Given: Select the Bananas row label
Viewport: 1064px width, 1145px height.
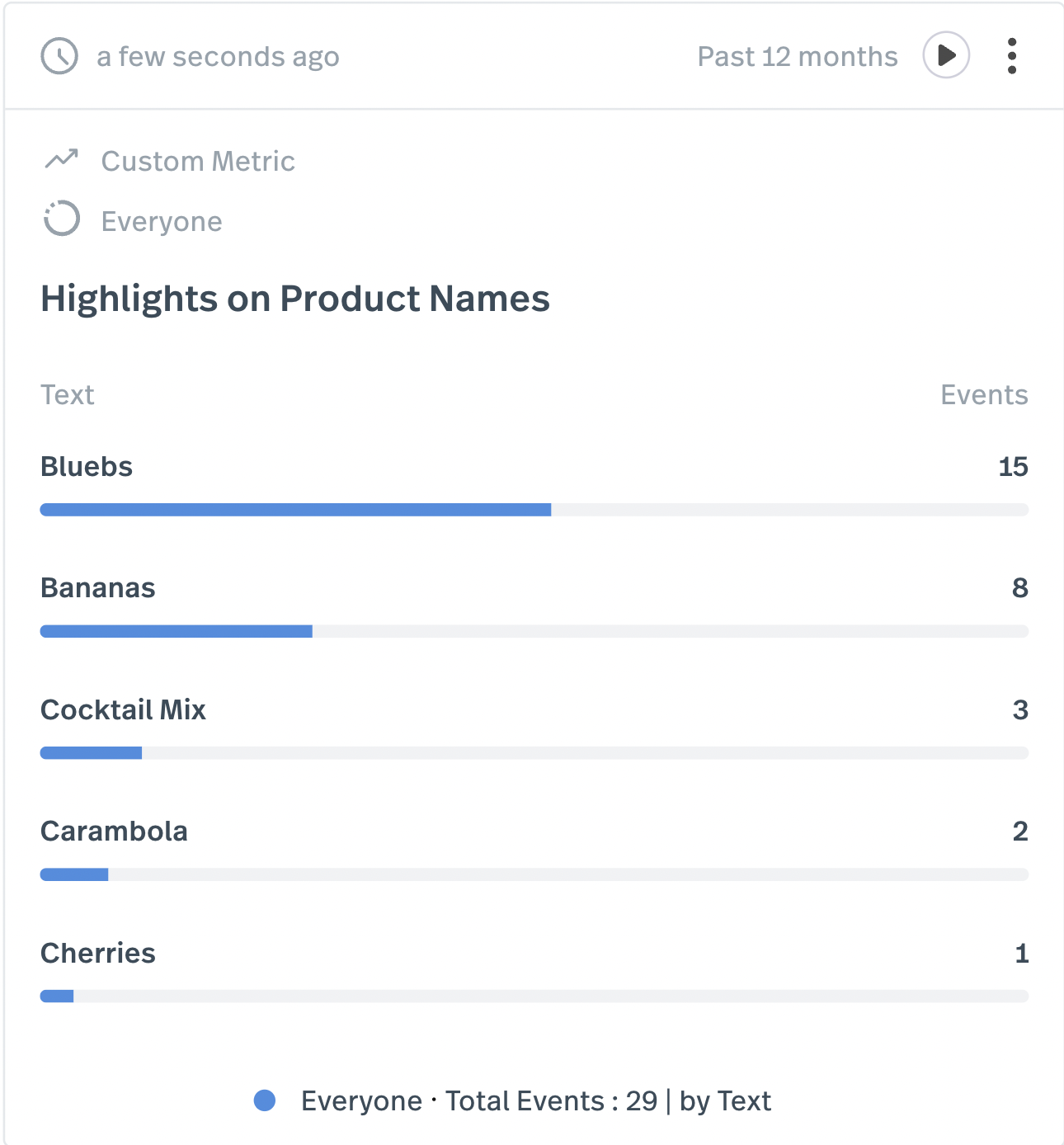Looking at the screenshot, I should (x=98, y=588).
